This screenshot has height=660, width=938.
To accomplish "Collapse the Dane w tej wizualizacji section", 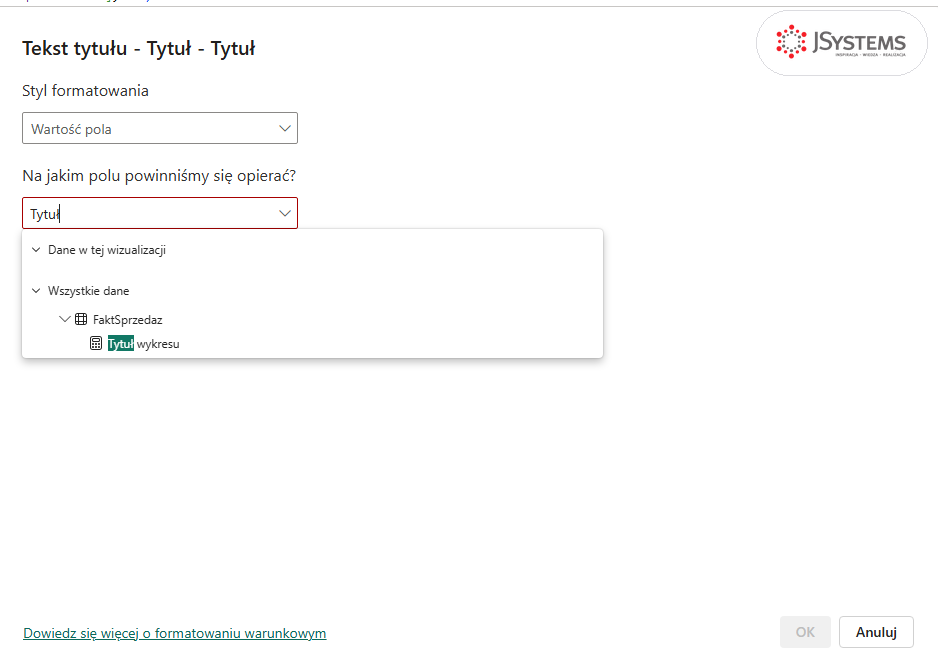I will click(36, 250).
